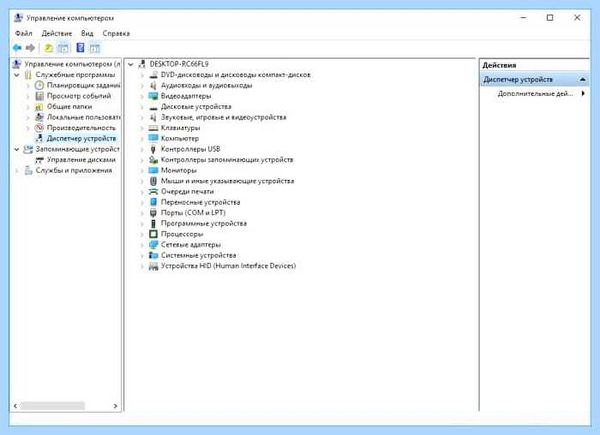600x435 pixels.
Task: Expand the Видеоадаптеры device category
Action: point(142,96)
